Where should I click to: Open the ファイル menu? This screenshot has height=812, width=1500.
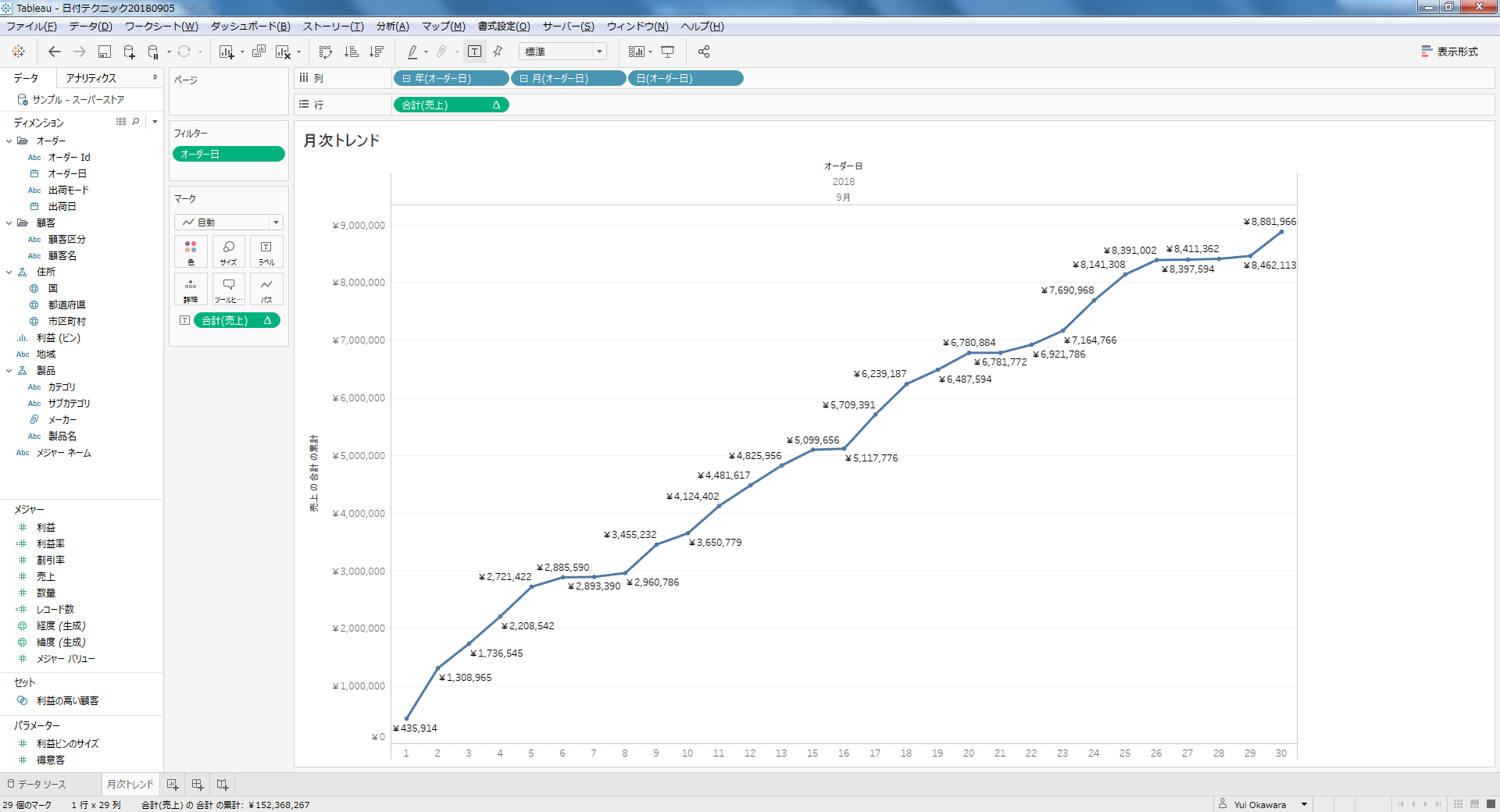pyautogui.click(x=31, y=27)
